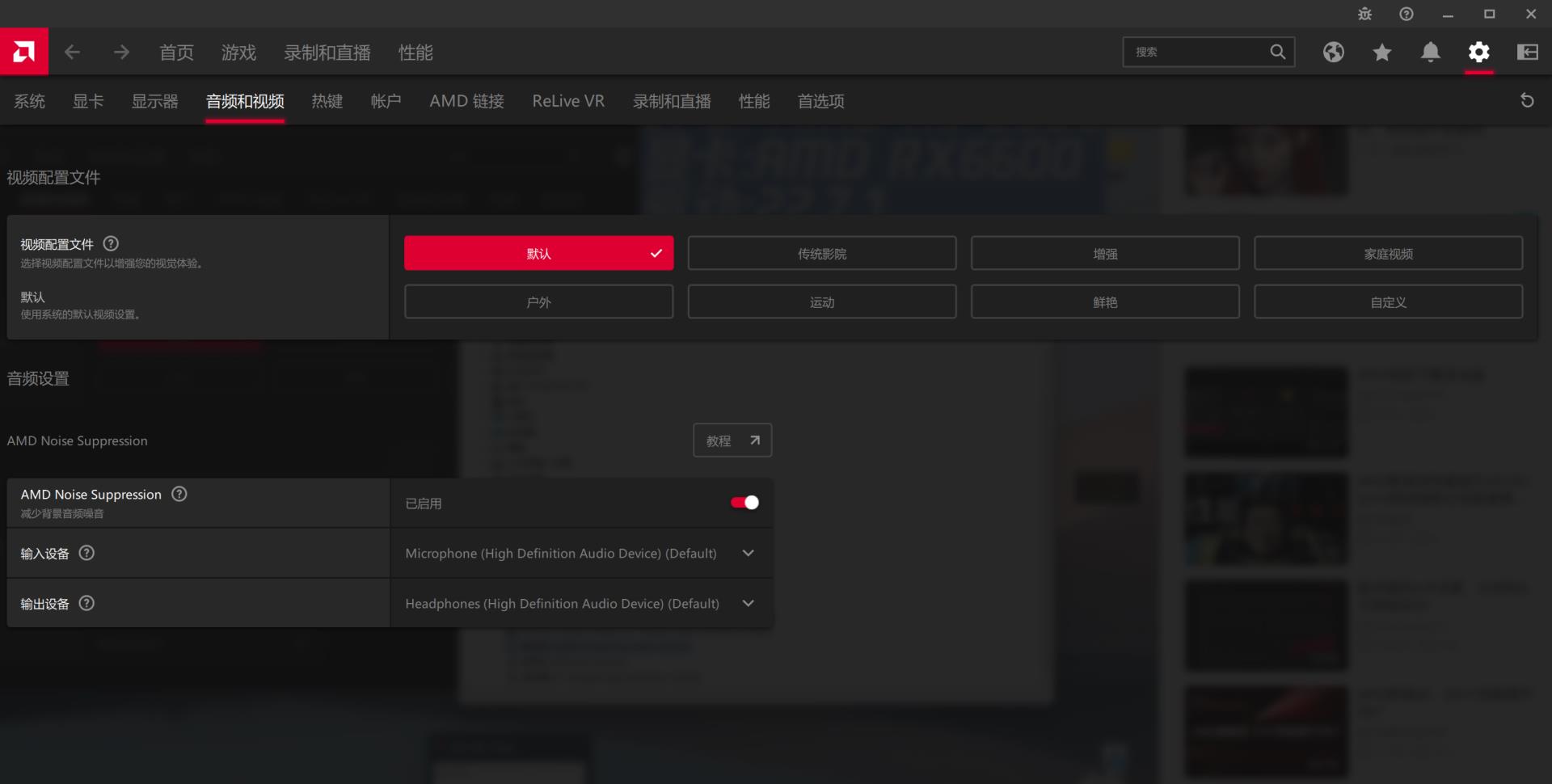Disable AMD Noise Suppression

click(744, 502)
